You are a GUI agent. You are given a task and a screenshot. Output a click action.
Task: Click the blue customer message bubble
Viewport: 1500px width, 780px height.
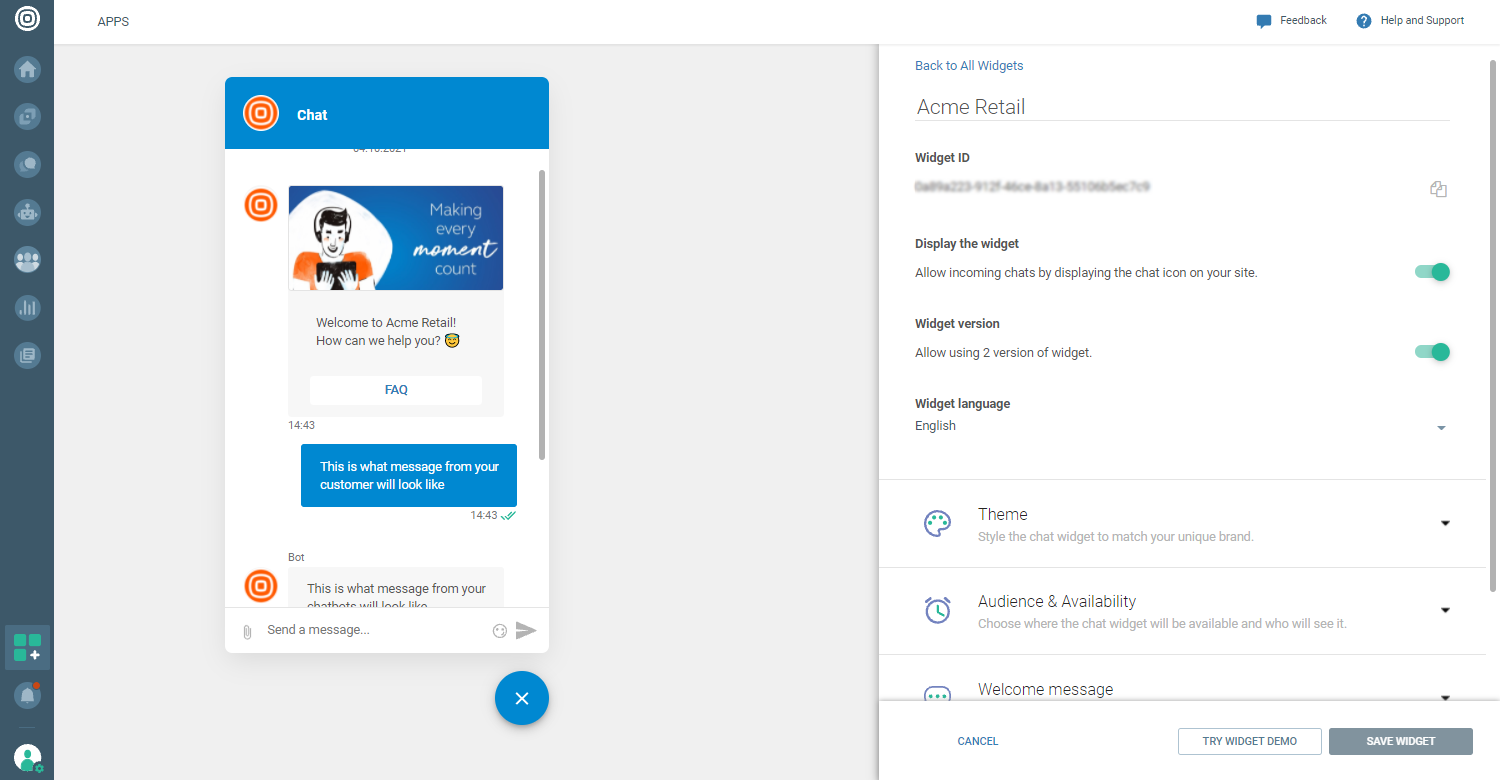(409, 475)
